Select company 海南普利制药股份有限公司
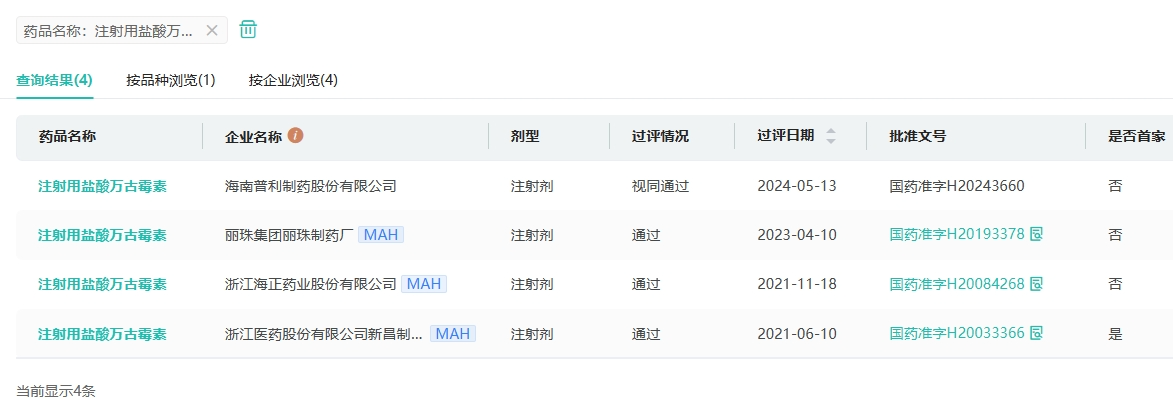Image resolution: width=1173 pixels, height=414 pixels. [310, 186]
